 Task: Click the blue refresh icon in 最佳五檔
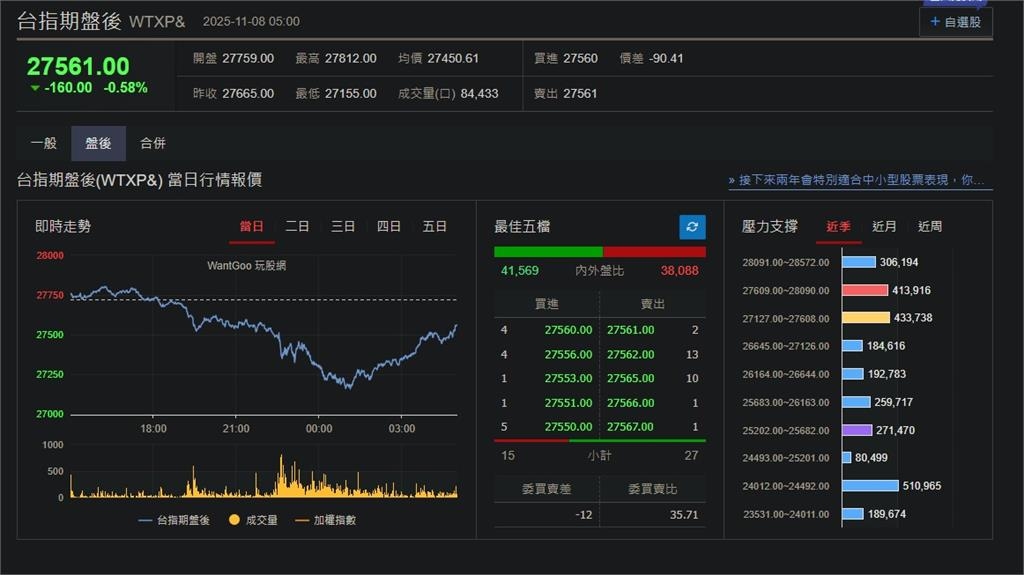(692, 227)
